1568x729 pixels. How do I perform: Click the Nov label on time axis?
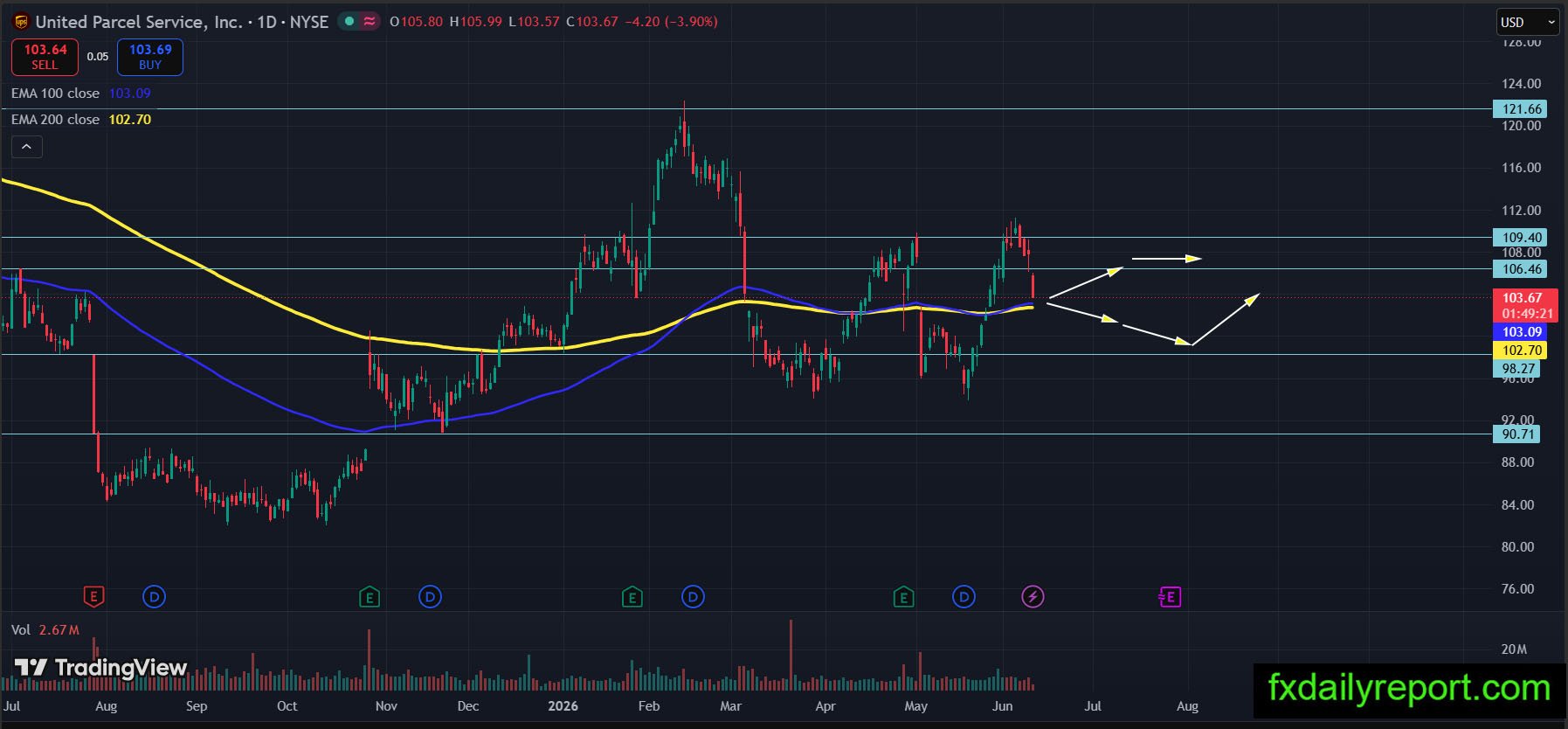click(386, 706)
